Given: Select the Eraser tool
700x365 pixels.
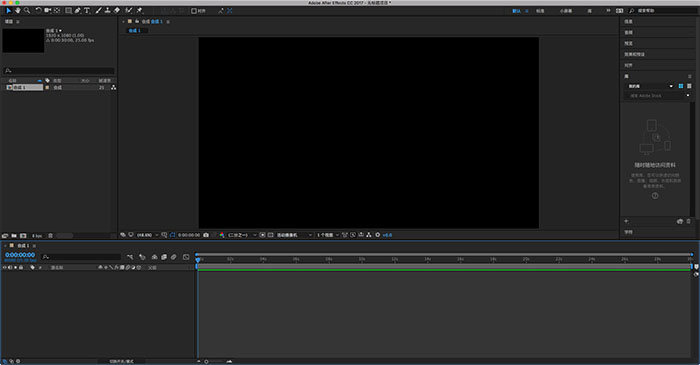Looking at the screenshot, I should pyautogui.click(x=117, y=10).
